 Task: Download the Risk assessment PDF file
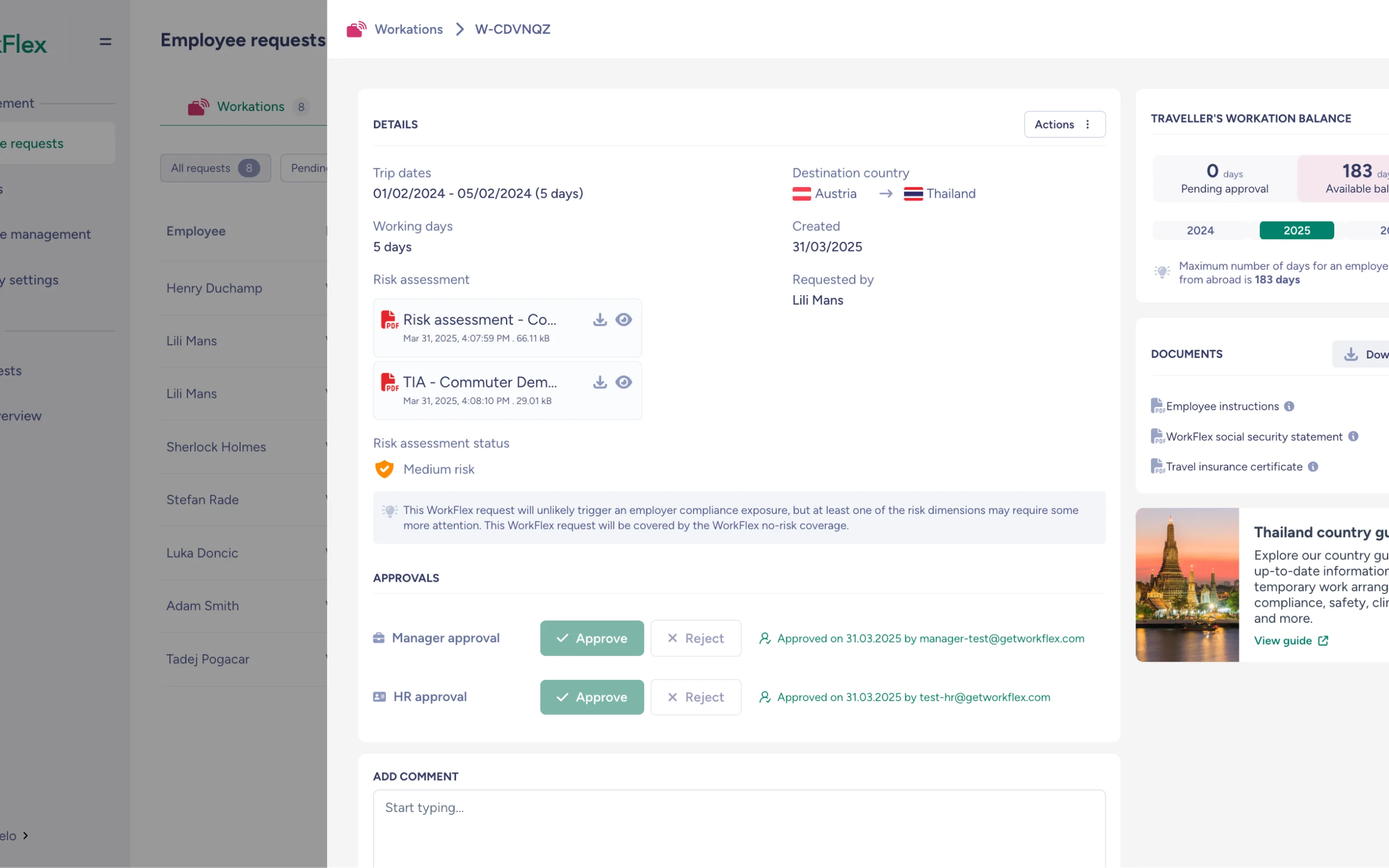(600, 320)
